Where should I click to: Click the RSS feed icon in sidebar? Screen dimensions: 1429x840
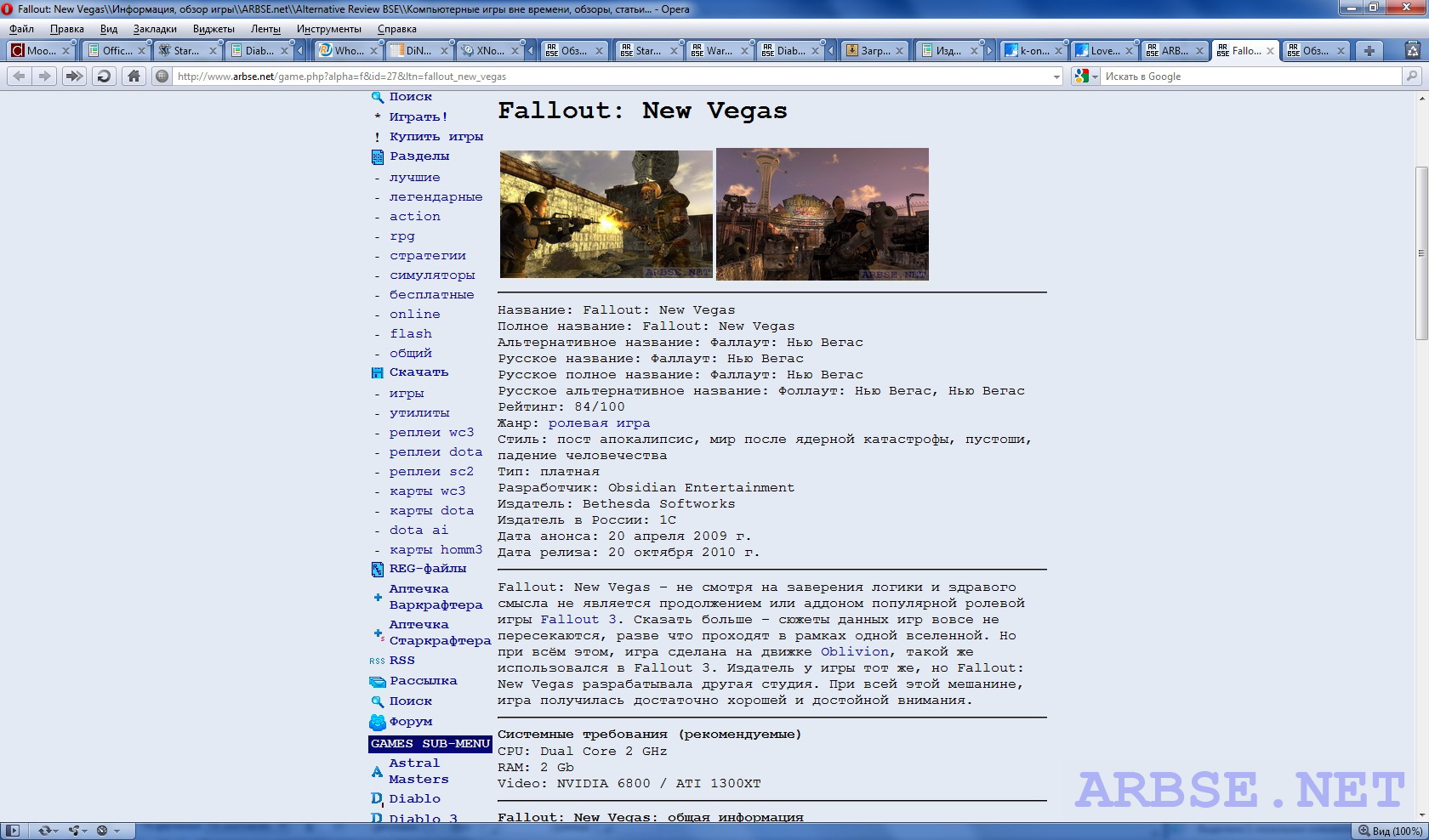[x=377, y=661]
